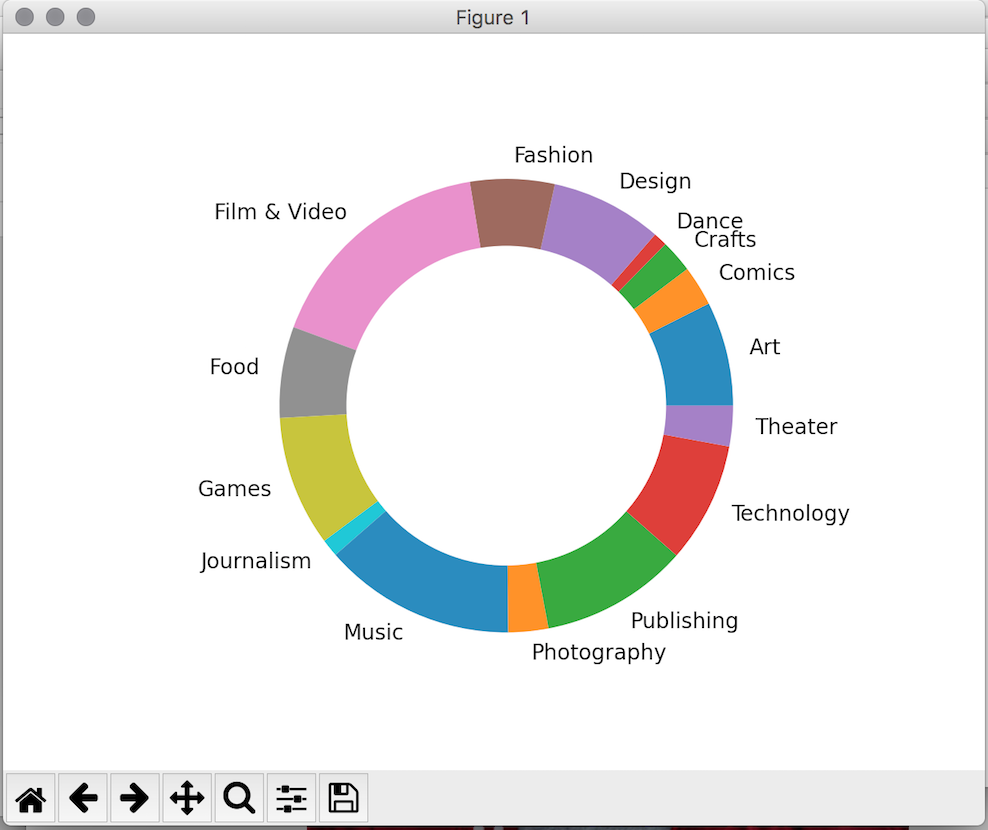Open Configure subplots sliders icon
Image resolution: width=988 pixels, height=830 pixels.
[x=291, y=798]
